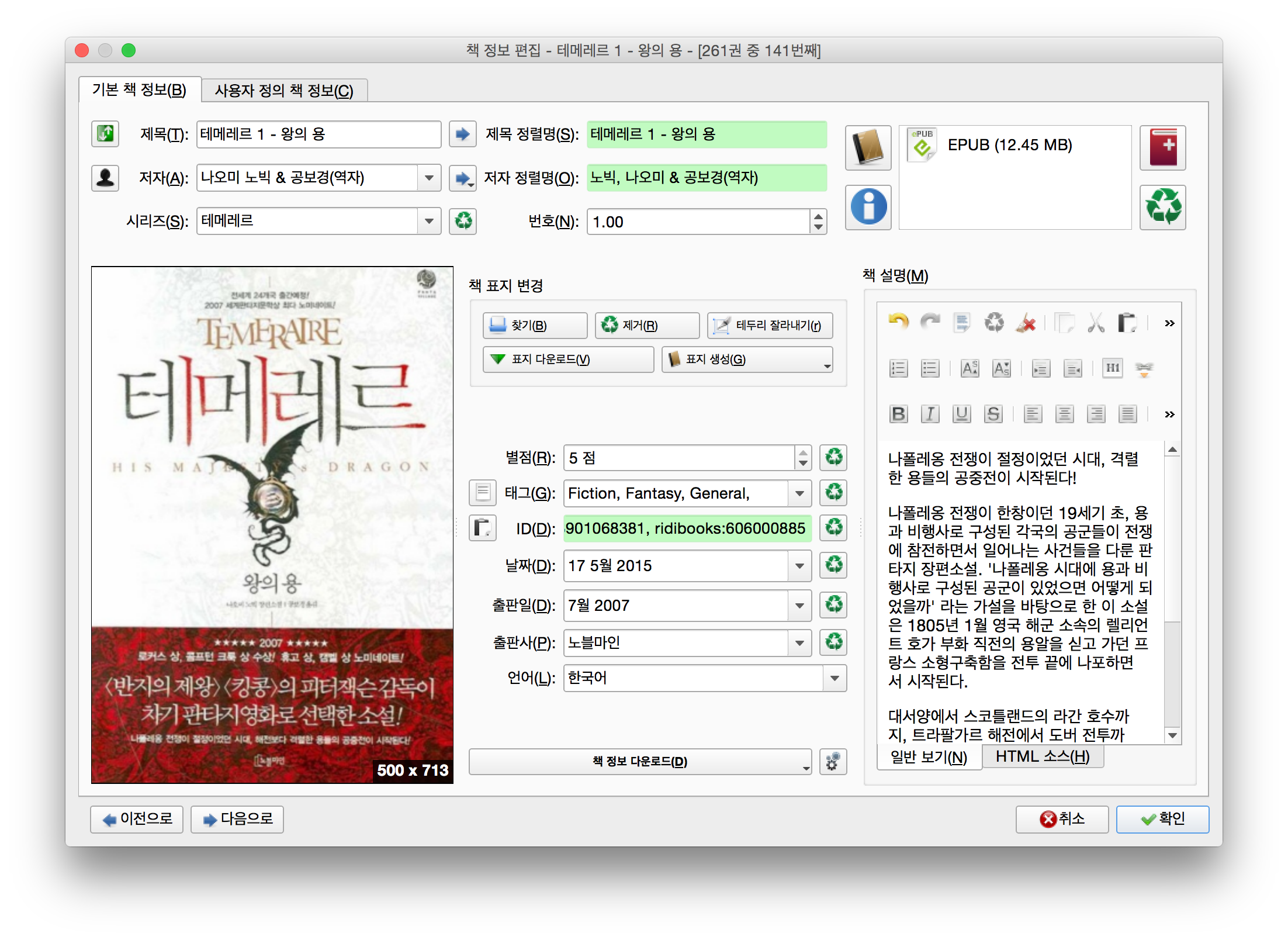
Task: Configure metadata download gear icon
Action: [833, 761]
